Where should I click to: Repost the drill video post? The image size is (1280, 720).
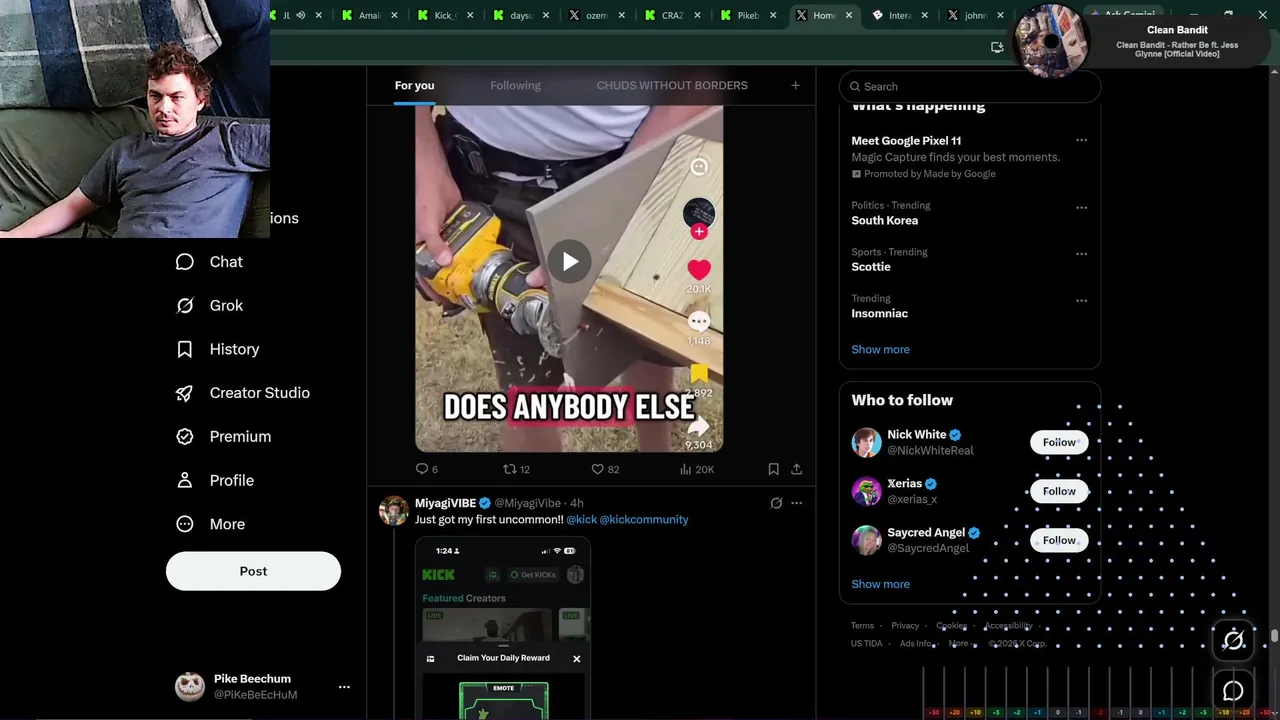516,469
